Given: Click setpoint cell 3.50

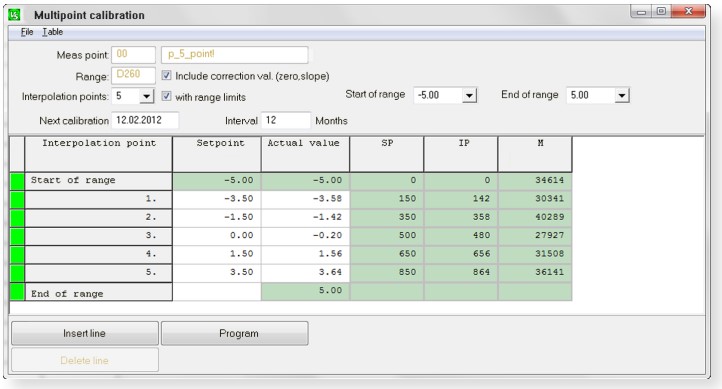Looking at the screenshot, I should (217, 273).
